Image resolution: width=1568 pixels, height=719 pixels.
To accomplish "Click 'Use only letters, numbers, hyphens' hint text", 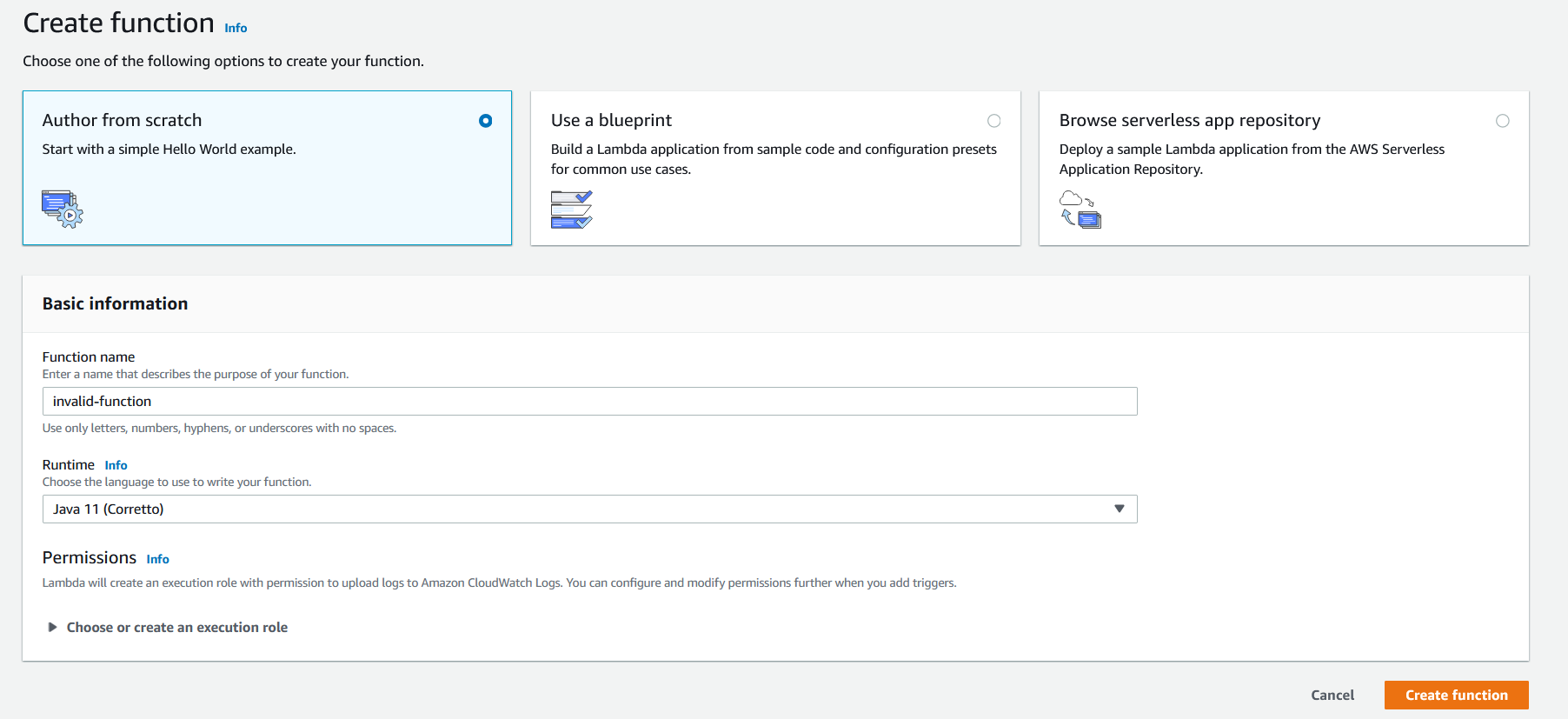I will [x=219, y=428].
